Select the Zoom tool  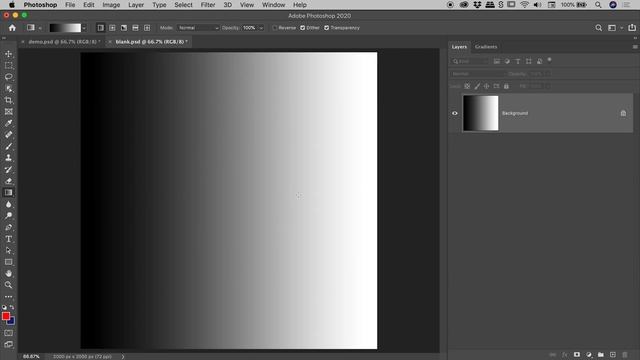9,285
